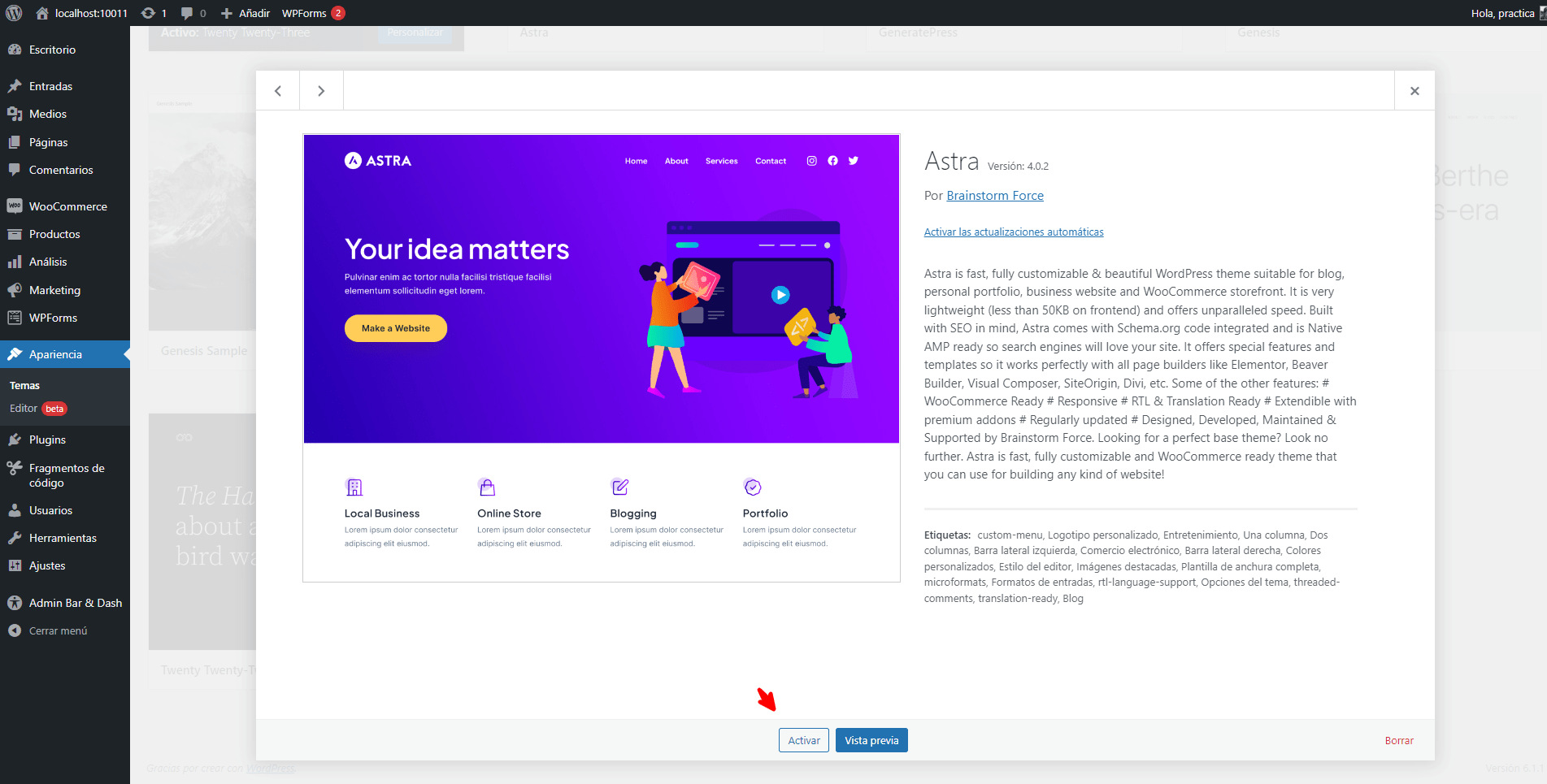The image size is (1547, 784).
Task: Select the Temas submenu item
Action: (x=24, y=385)
